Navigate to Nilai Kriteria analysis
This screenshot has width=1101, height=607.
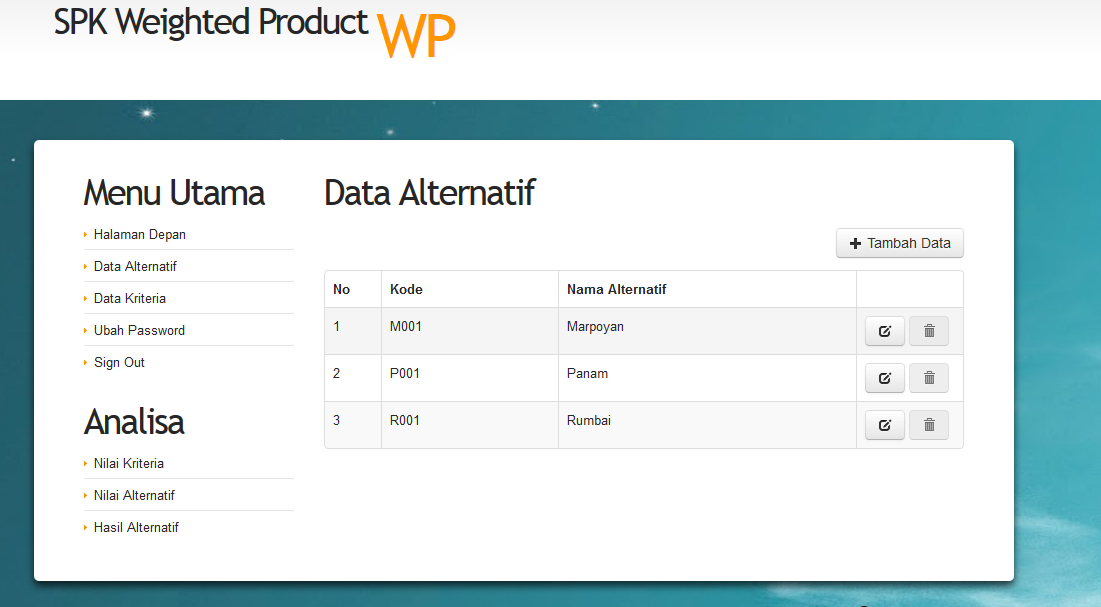[x=129, y=463]
